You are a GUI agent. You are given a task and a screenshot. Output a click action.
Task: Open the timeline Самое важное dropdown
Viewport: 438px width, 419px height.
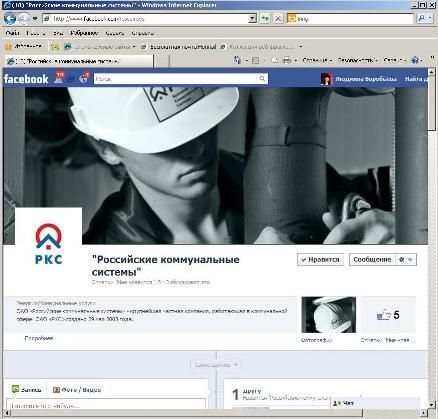[x=216, y=365]
